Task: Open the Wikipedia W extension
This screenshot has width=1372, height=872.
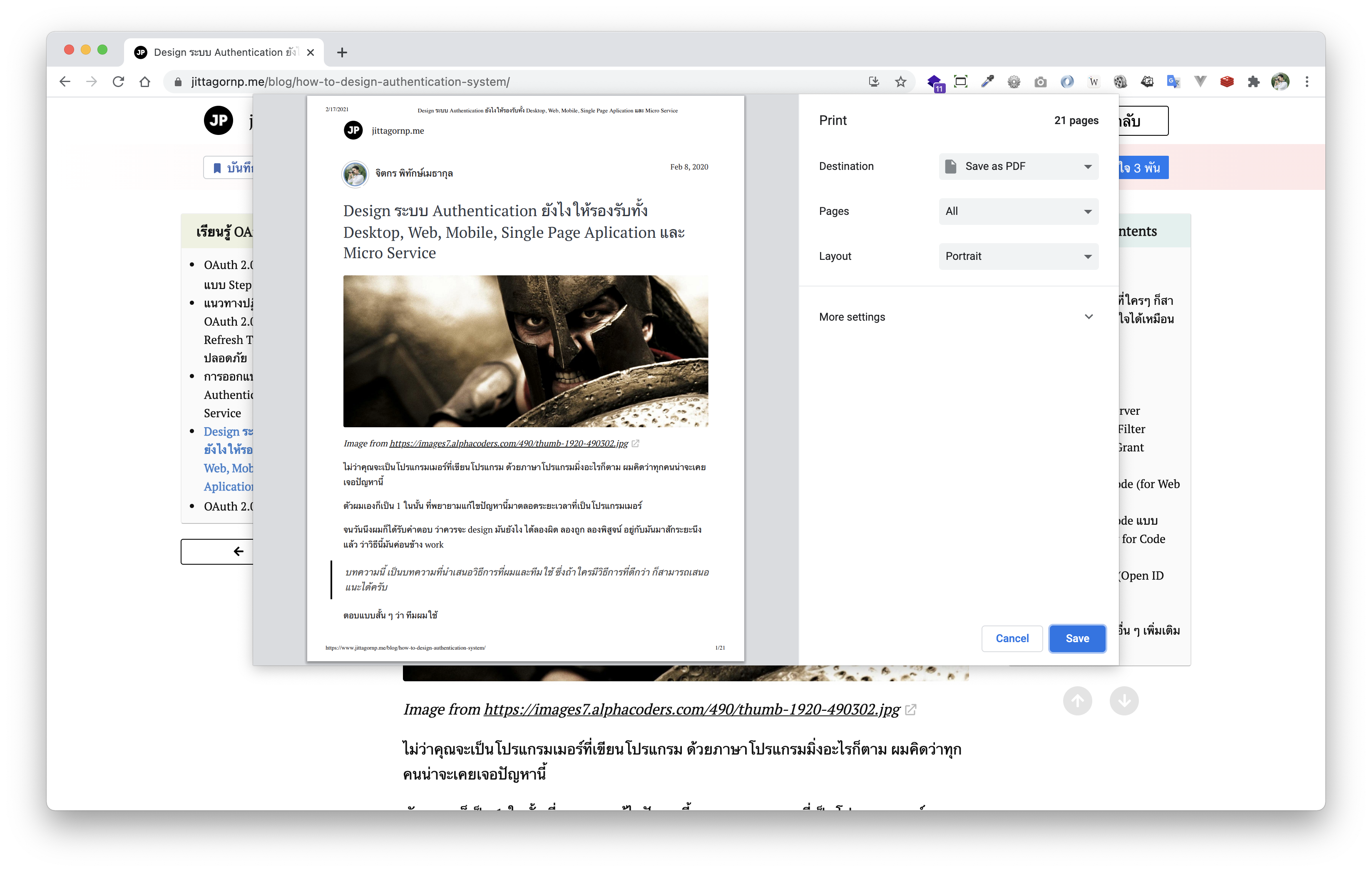Action: [x=1094, y=82]
